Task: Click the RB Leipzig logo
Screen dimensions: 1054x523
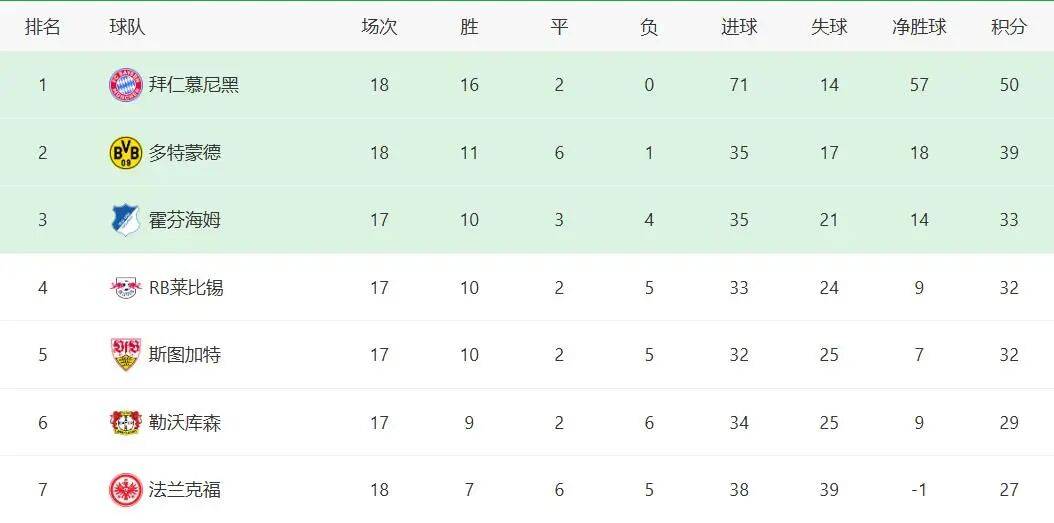Action: click(126, 288)
